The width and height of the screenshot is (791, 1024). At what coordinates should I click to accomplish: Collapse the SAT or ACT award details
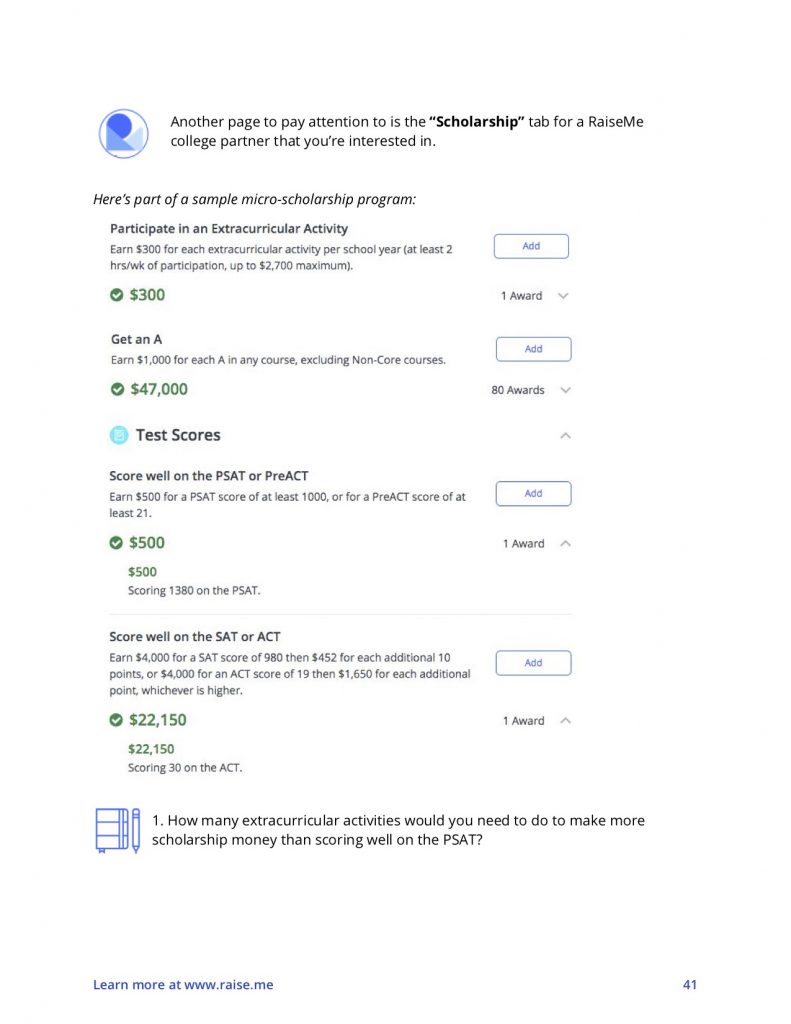click(x=566, y=720)
